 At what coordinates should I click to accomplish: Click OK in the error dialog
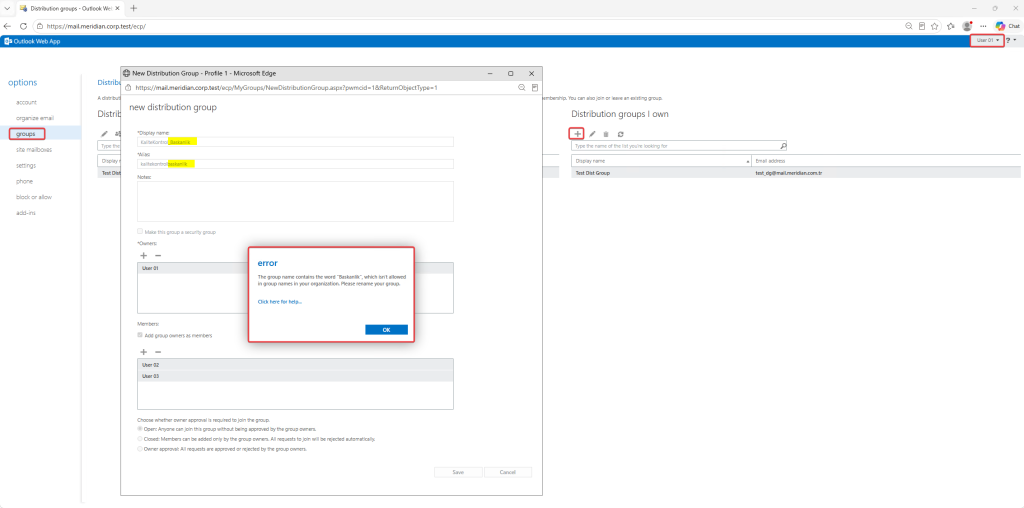[x=387, y=330]
